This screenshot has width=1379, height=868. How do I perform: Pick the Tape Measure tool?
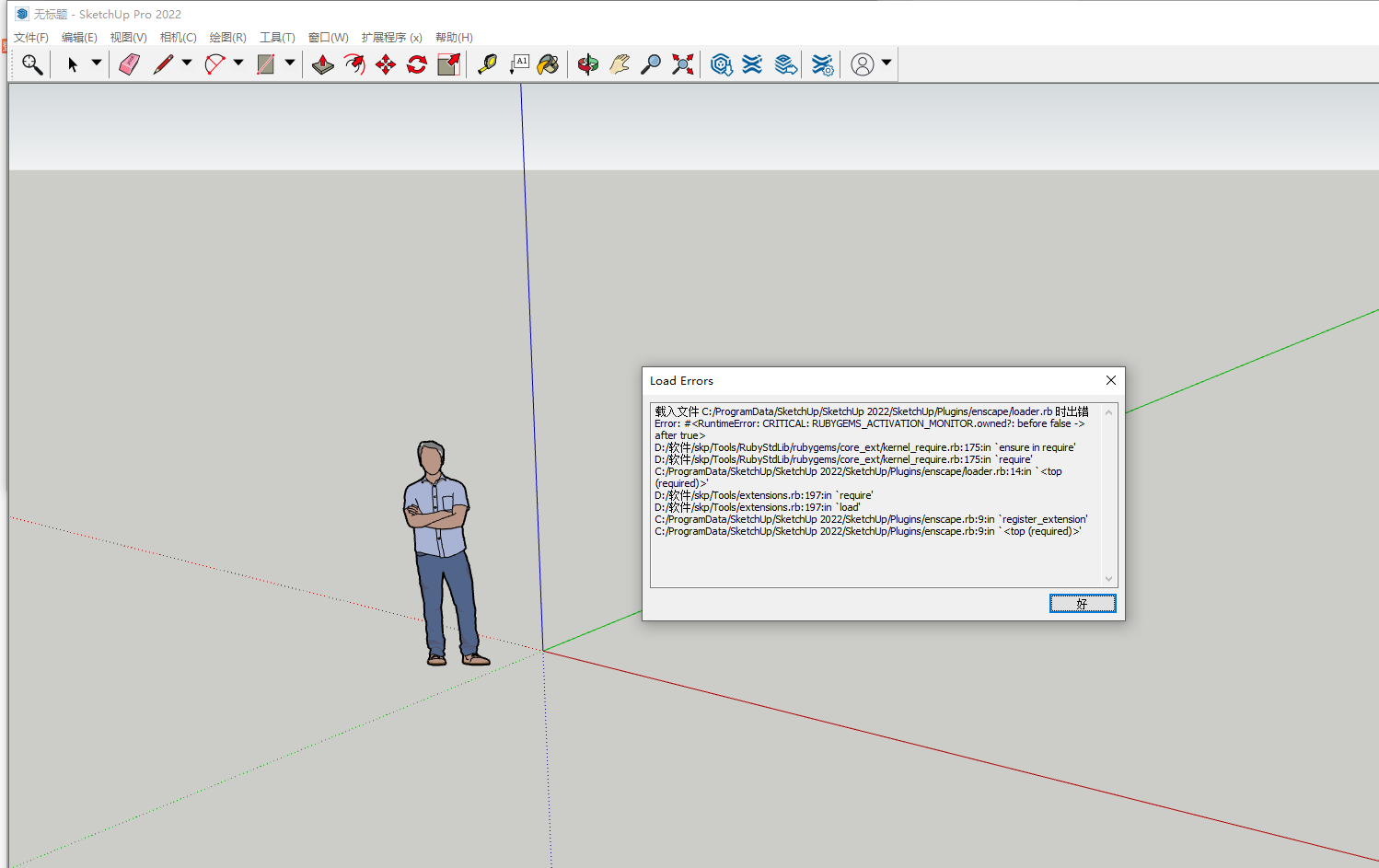[487, 64]
